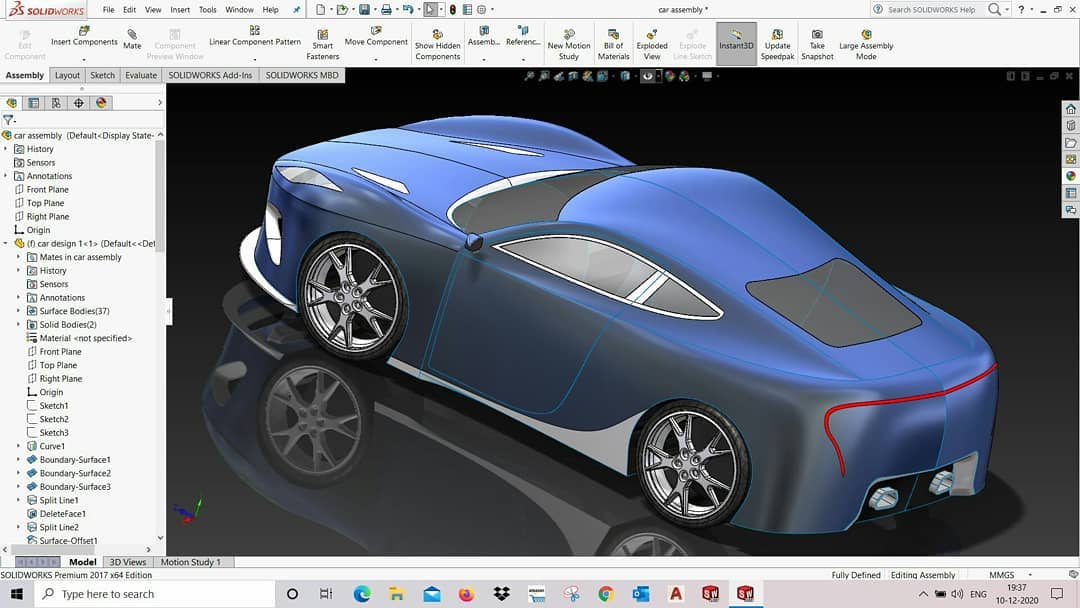This screenshot has width=1080, height=608.
Task: Click Insert Components tool
Action: [84, 36]
